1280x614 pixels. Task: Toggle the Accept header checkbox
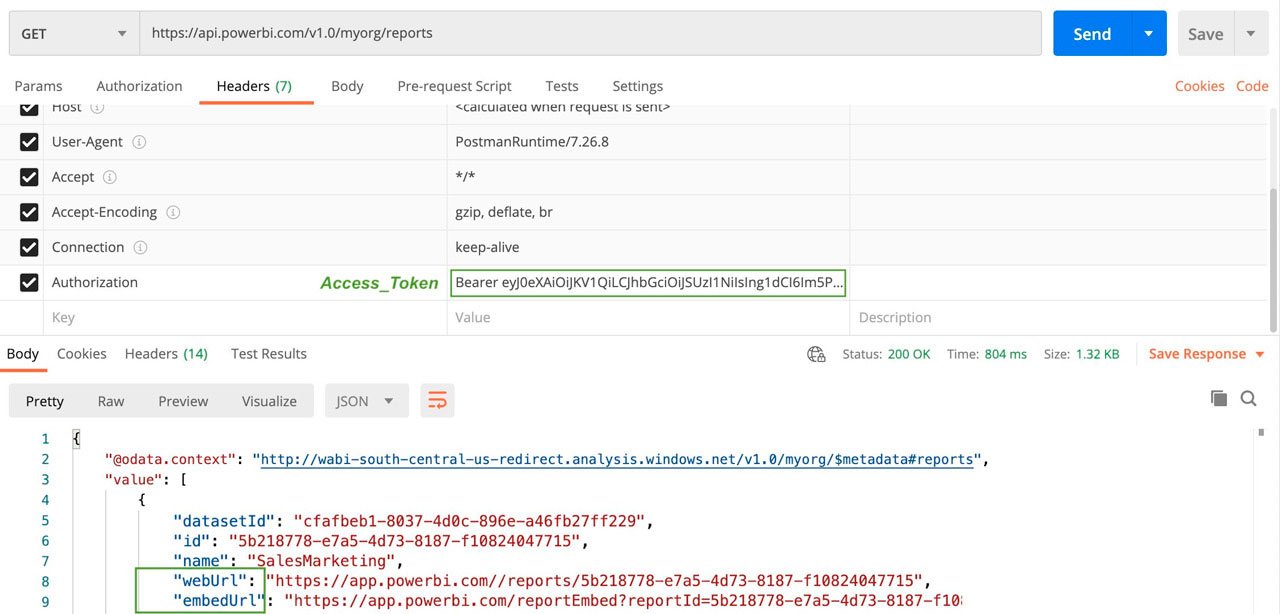click(x=29, y=177)
